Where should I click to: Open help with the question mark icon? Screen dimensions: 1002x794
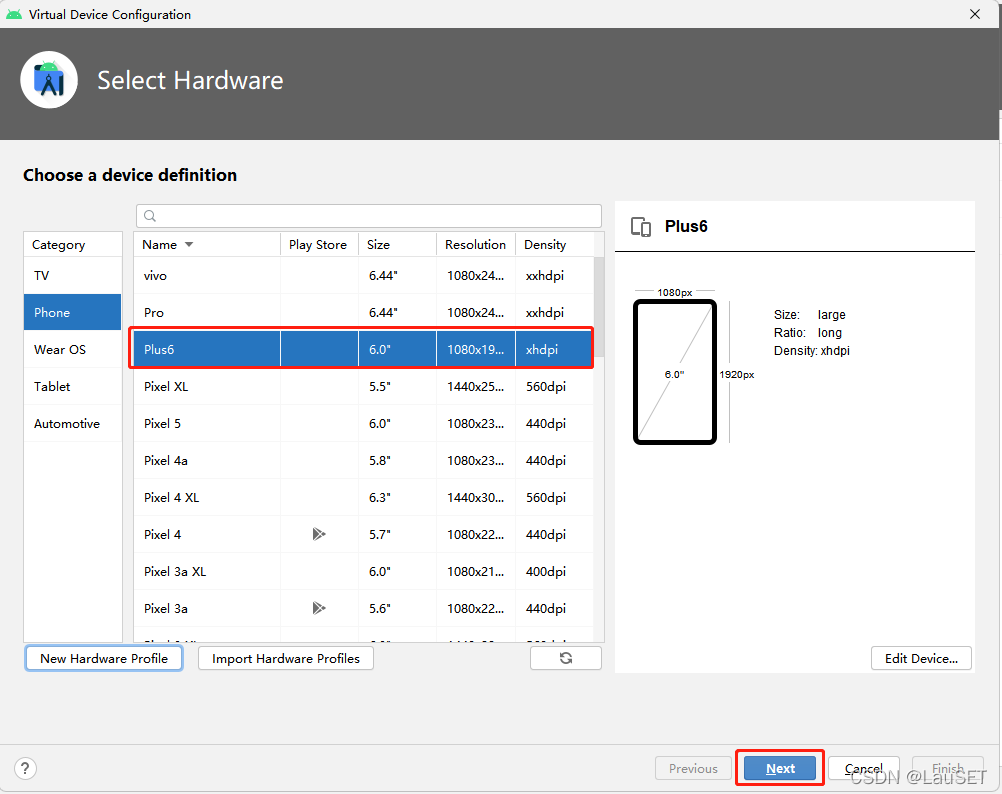point(25,768)
